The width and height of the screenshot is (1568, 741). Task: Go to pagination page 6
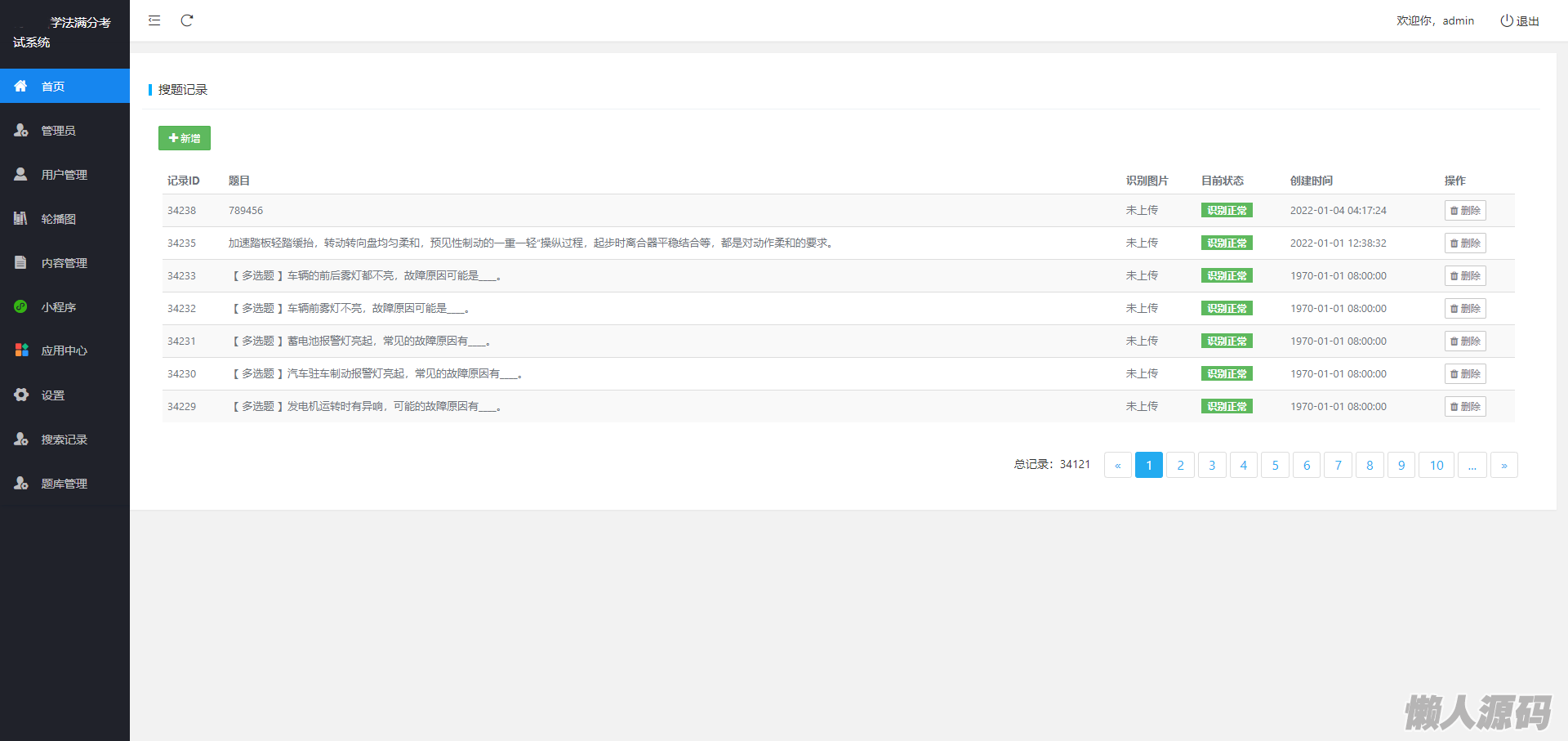pos(1307,465)
